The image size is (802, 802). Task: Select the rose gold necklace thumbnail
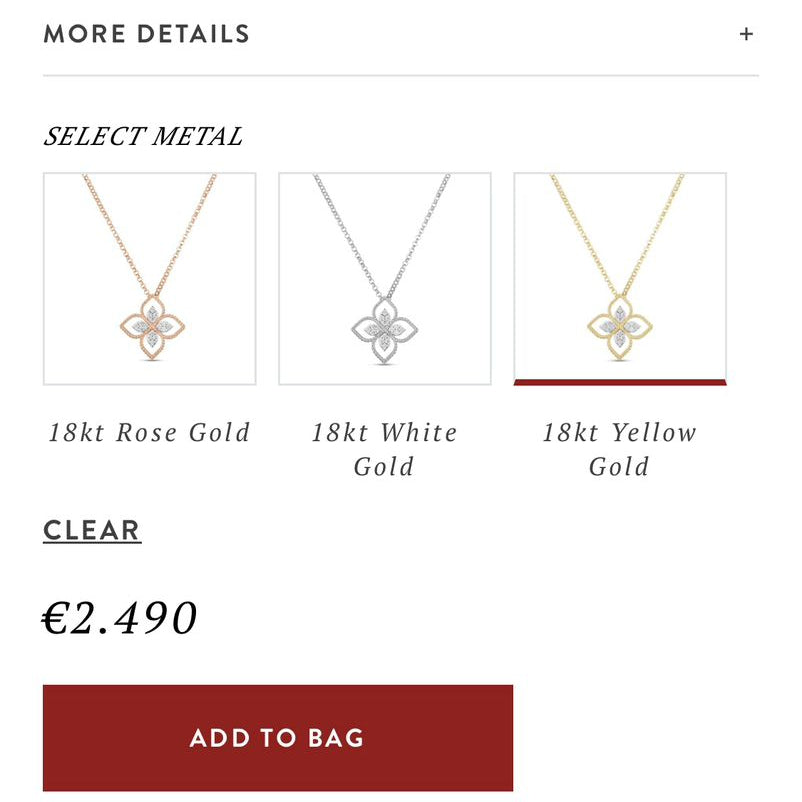(x=149, y=279)
